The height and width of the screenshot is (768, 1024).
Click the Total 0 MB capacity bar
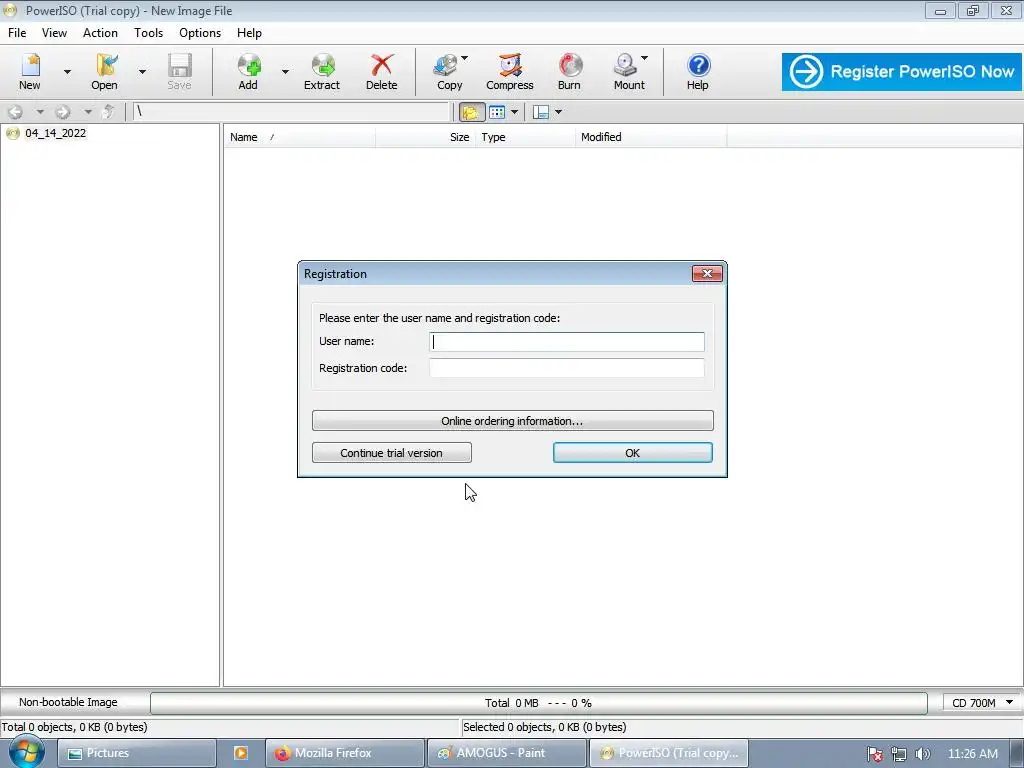coord(539,703)
